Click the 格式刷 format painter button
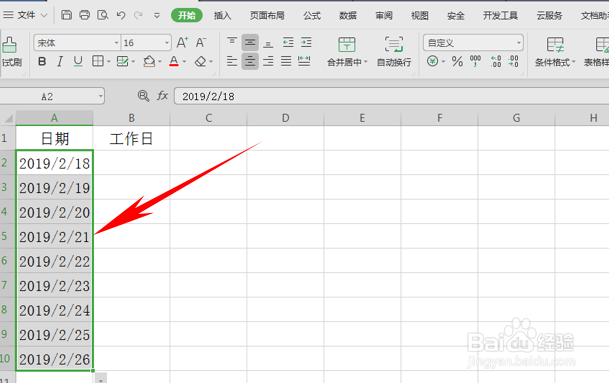The width and height of the screenshot is (609, 383). tap(10, 52)
